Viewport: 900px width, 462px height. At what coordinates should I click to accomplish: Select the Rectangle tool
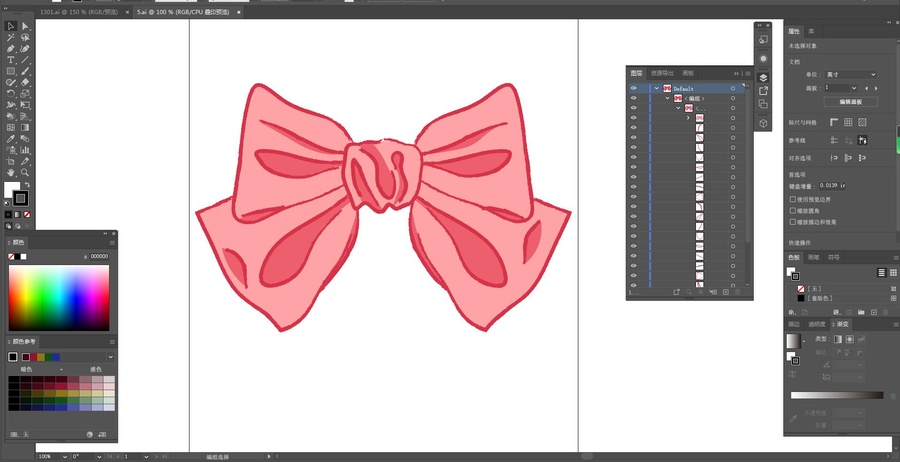point(11,71)
